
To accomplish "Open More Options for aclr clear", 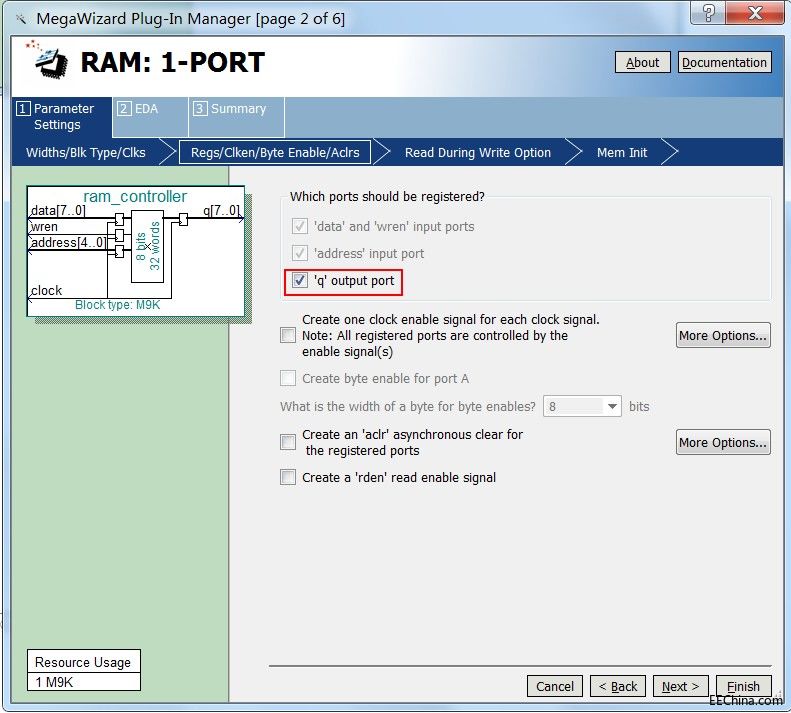I will click(723, 443).
